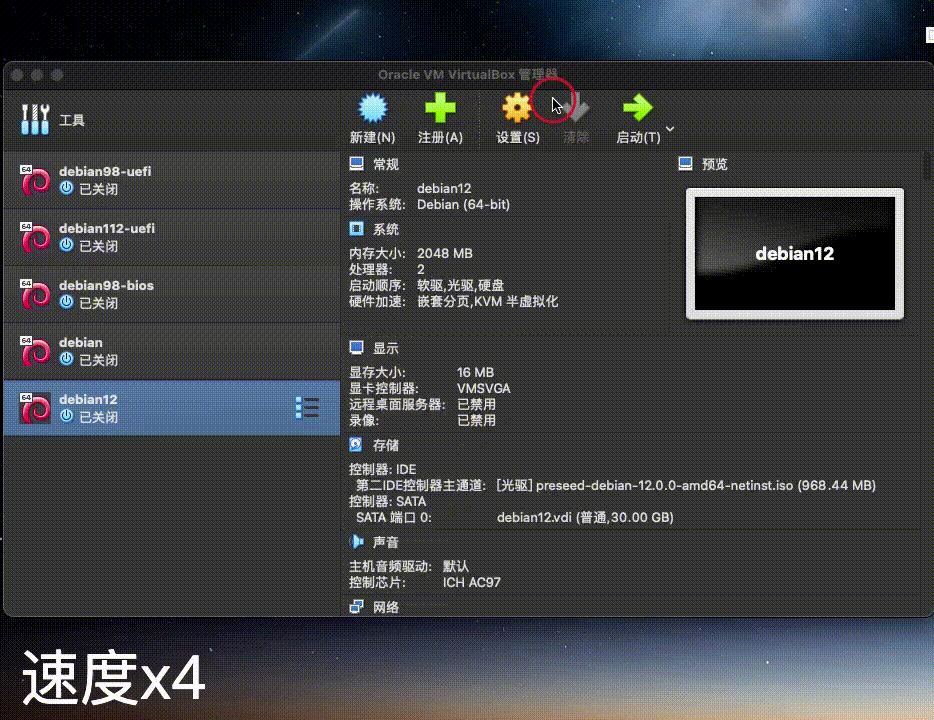Image resolution: width=934 pixels, height=720 pixels.
Task: Click the Network section adapter icon
Action: point(356,607)
